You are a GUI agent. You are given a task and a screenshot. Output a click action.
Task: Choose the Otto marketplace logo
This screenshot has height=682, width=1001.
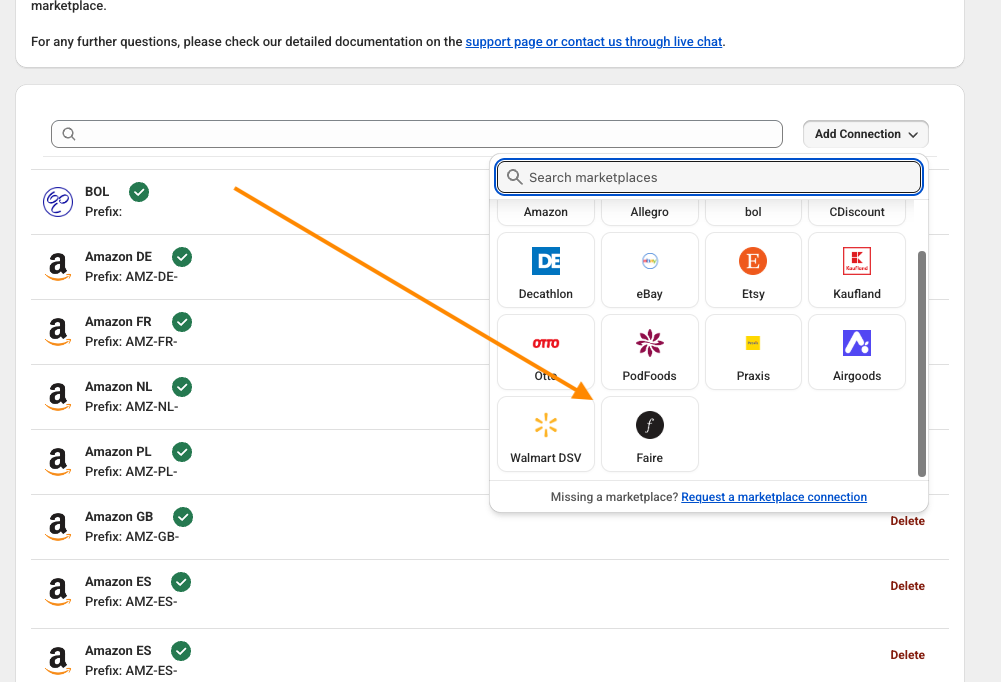[x=546, y=343]
